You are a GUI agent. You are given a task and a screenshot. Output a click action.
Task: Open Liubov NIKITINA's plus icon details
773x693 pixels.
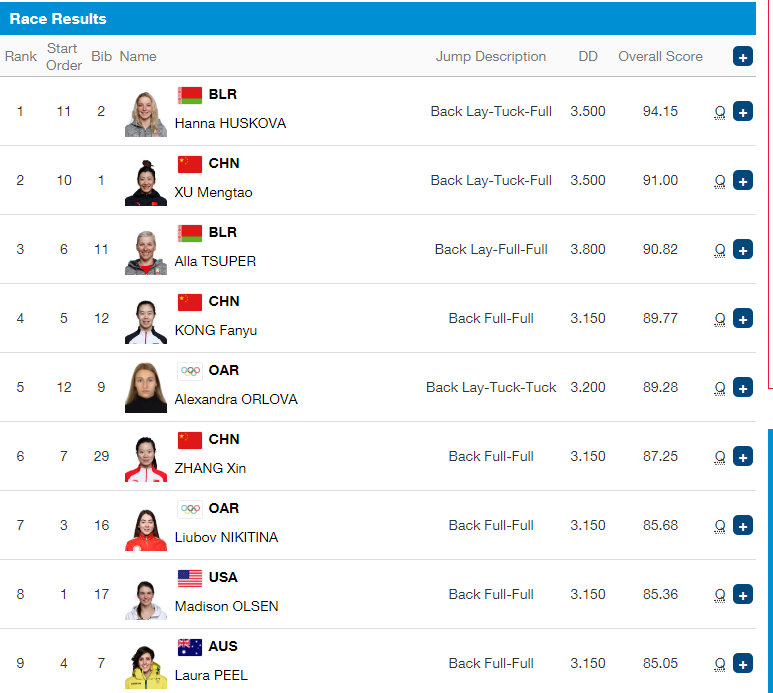coord(742,525)
